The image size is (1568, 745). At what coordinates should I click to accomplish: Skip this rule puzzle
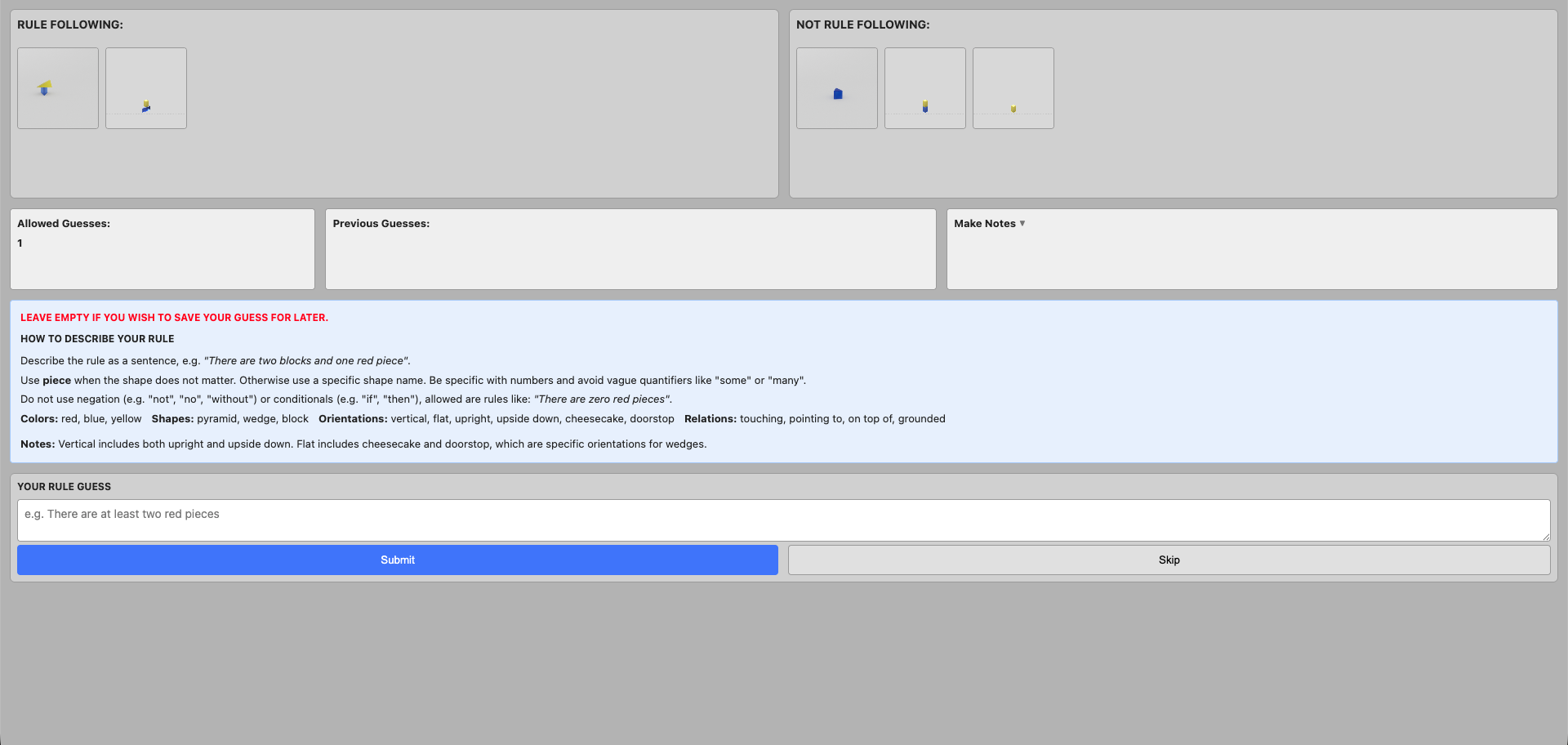1169,560
